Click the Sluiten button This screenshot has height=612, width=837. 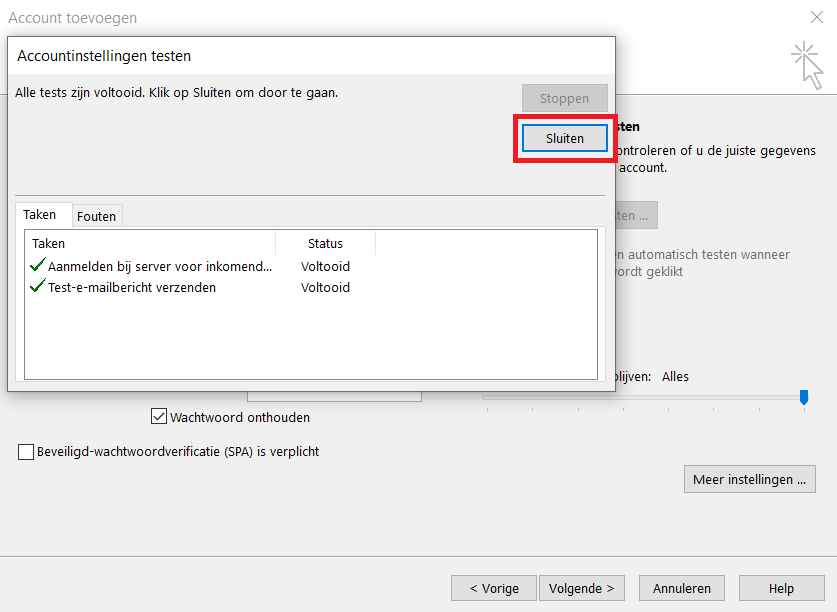[564, 138]
